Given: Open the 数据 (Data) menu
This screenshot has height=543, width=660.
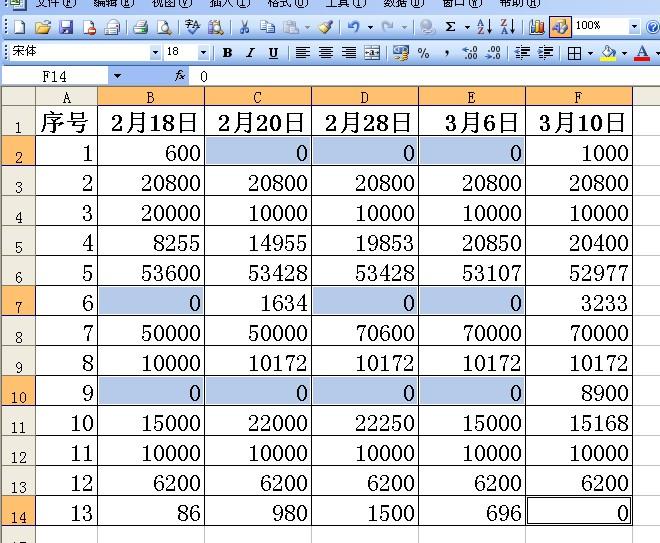Looking at the screenshot, I should [x=403, y=3].
